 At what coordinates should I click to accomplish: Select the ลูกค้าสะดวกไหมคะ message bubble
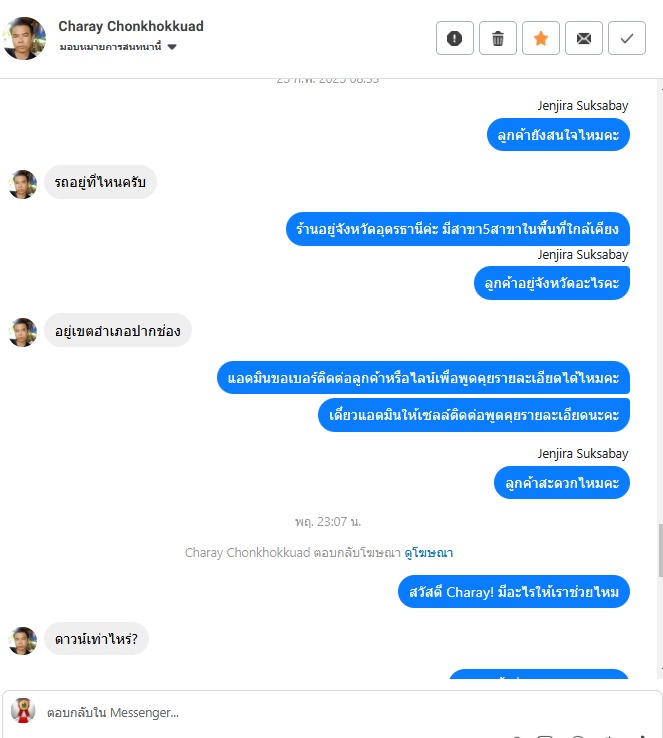point(562,482)
